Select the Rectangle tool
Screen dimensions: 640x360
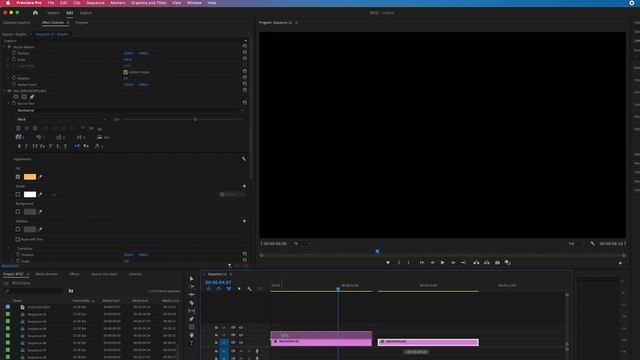[191, 327]
